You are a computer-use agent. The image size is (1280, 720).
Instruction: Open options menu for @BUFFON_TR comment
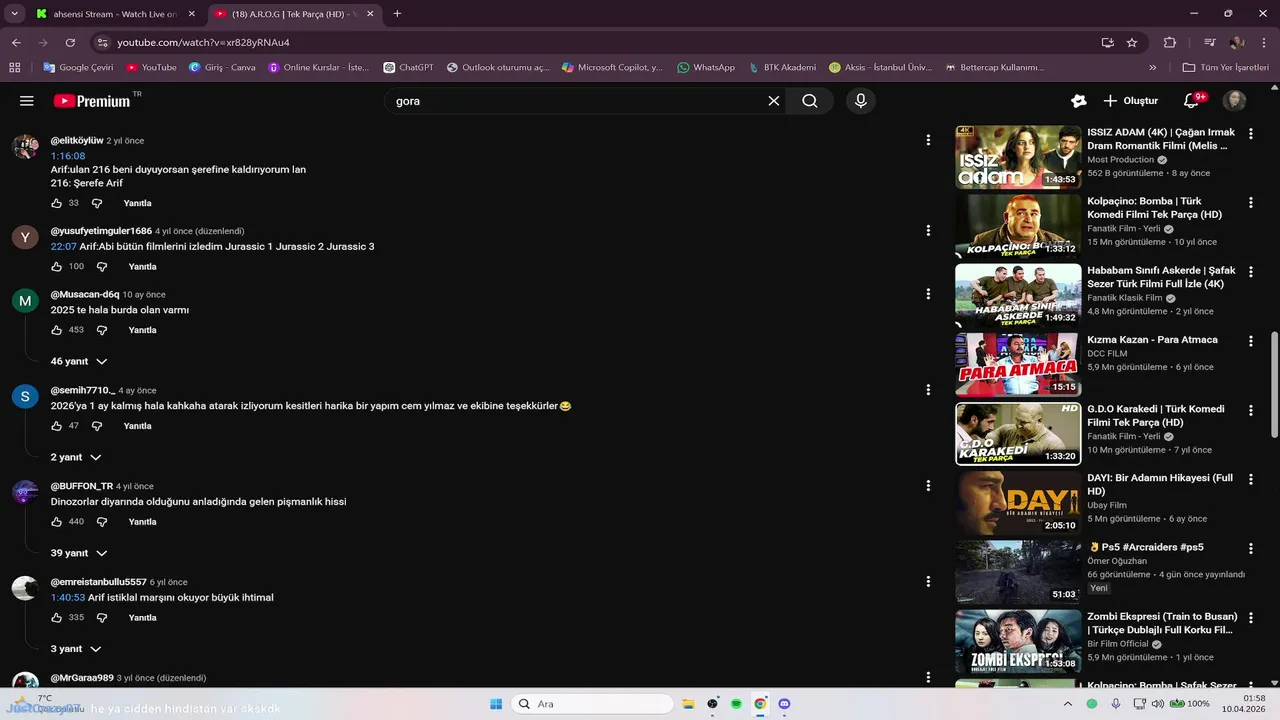coord(928,486)
